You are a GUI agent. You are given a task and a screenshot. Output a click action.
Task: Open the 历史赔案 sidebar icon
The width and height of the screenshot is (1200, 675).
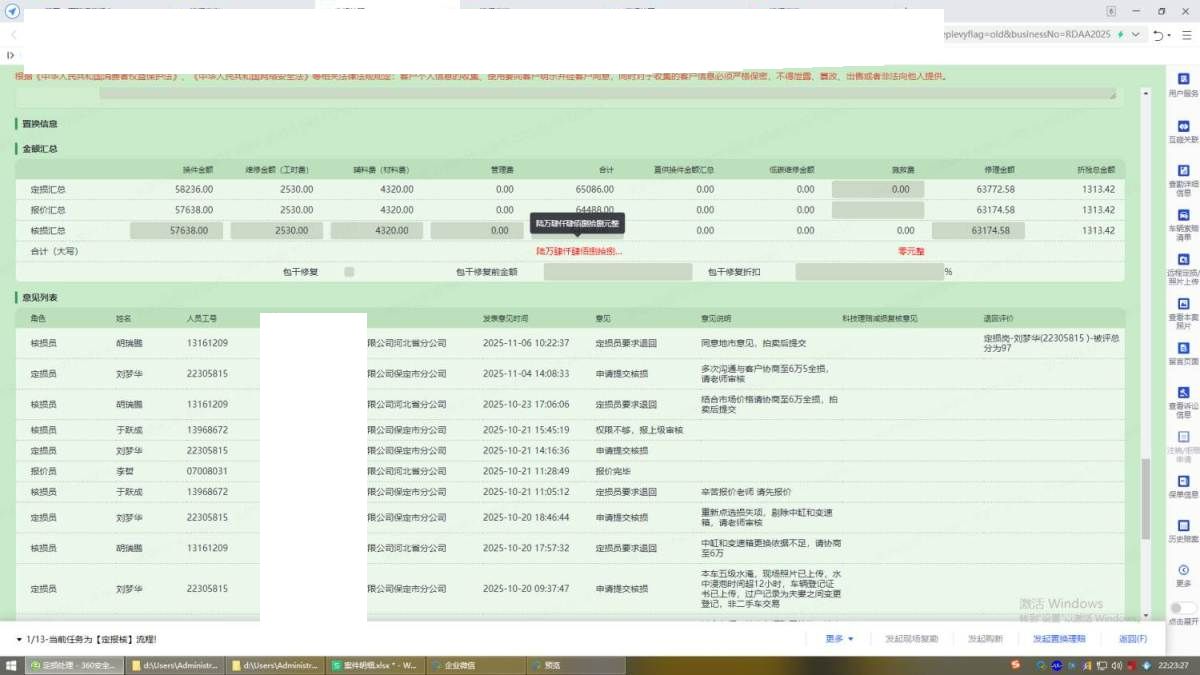[1183, 526]
